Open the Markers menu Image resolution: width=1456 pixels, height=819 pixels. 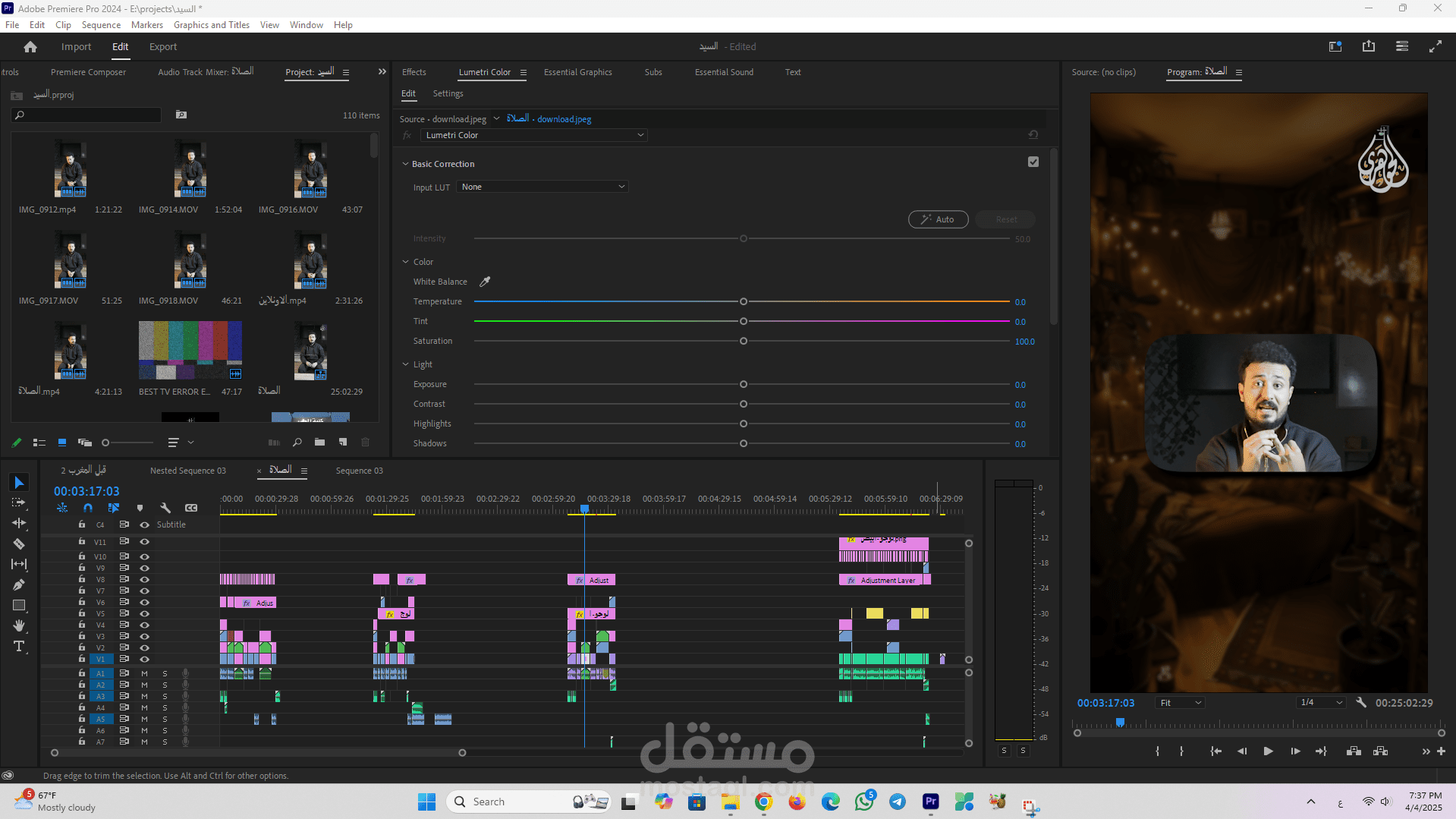[x=147, y=25]
